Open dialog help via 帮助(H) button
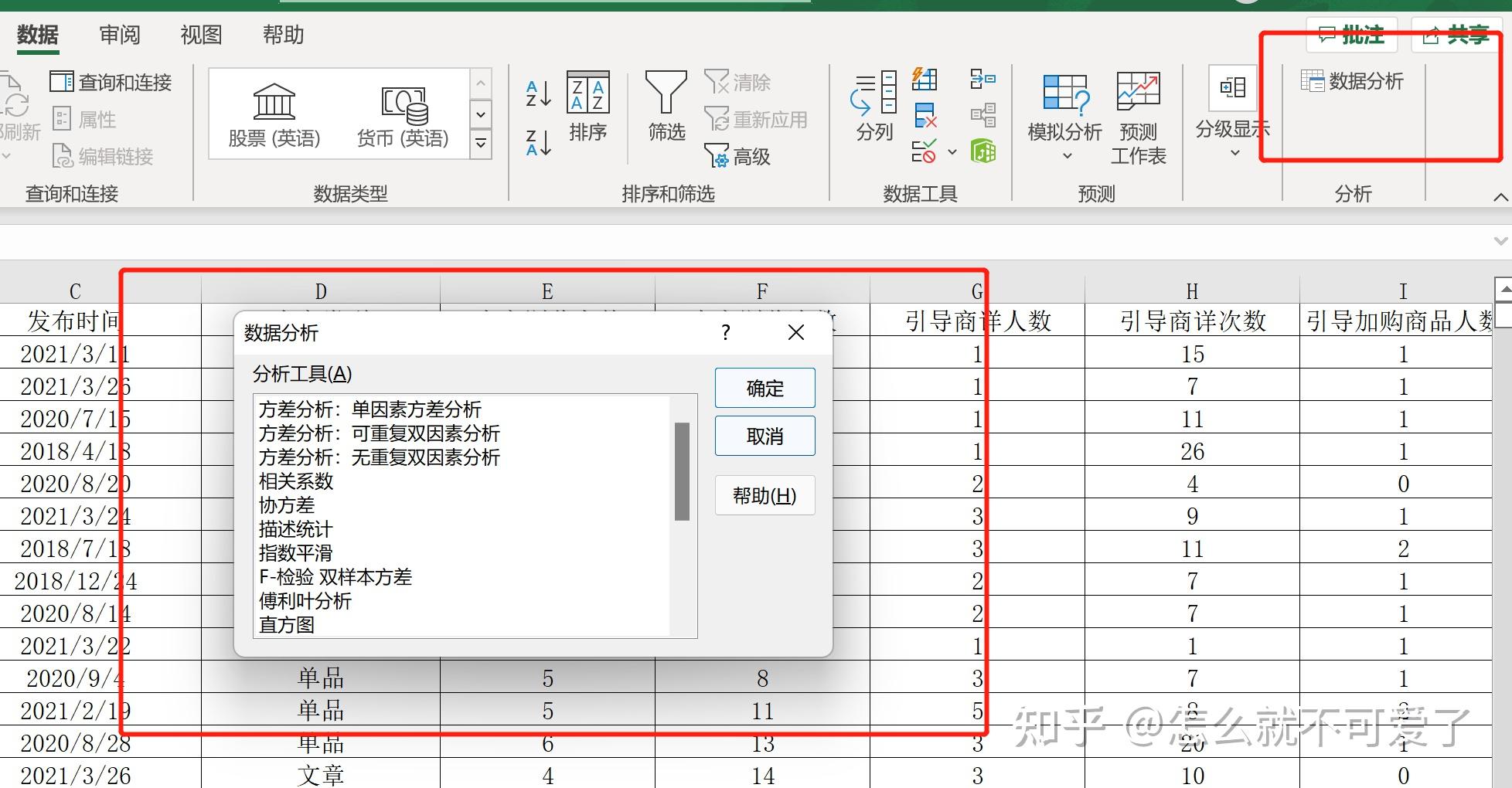Screen dimensions: 1512x788 (765, 495)
